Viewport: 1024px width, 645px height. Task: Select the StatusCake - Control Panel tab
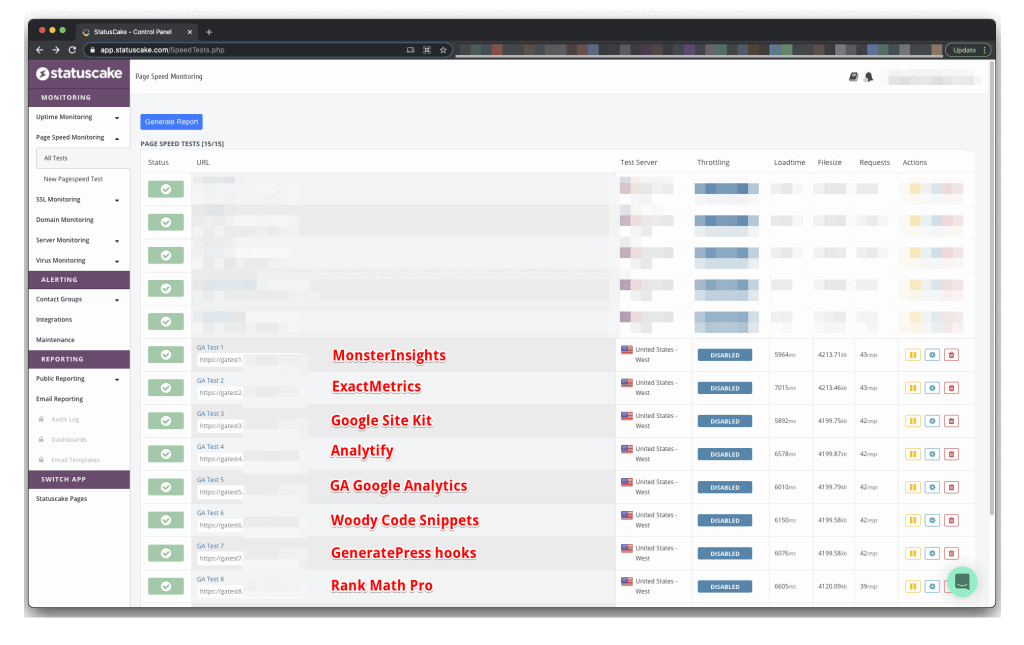tap(138, 31)
